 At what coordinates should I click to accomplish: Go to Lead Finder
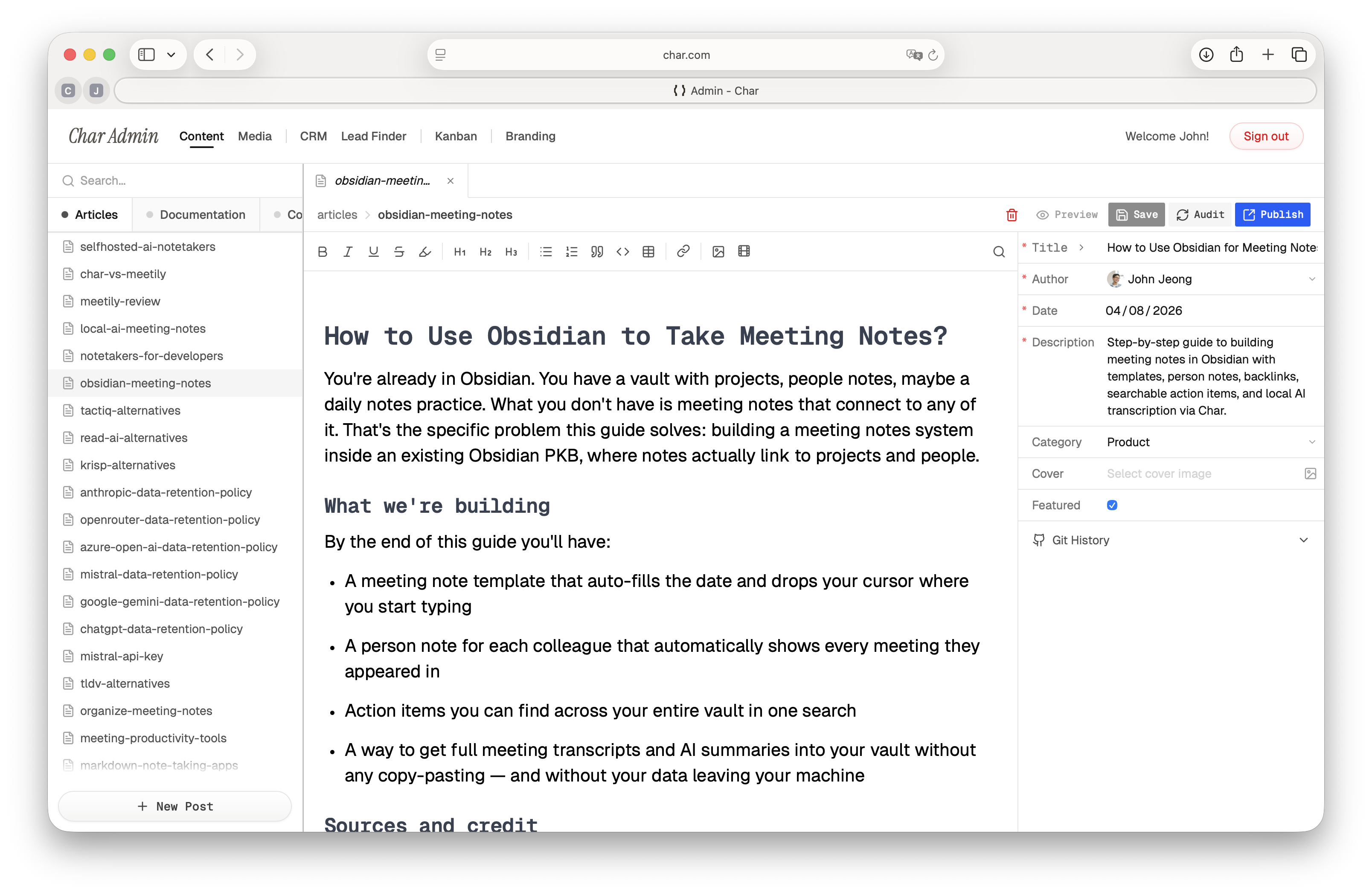tap(374, 136)
